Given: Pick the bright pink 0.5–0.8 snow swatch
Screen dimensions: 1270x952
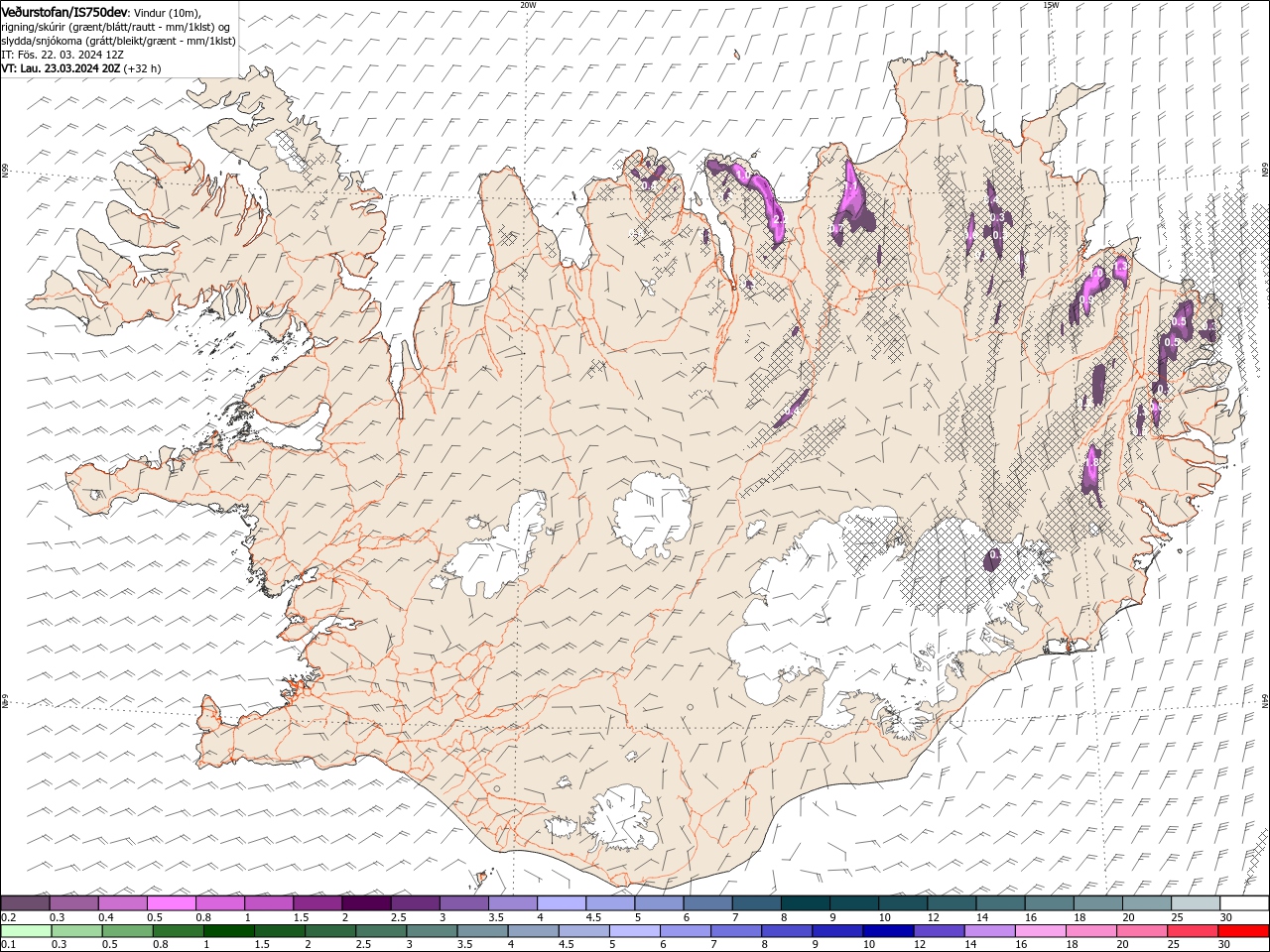Looking at the screenshot, I should click(x=171, y=903).
